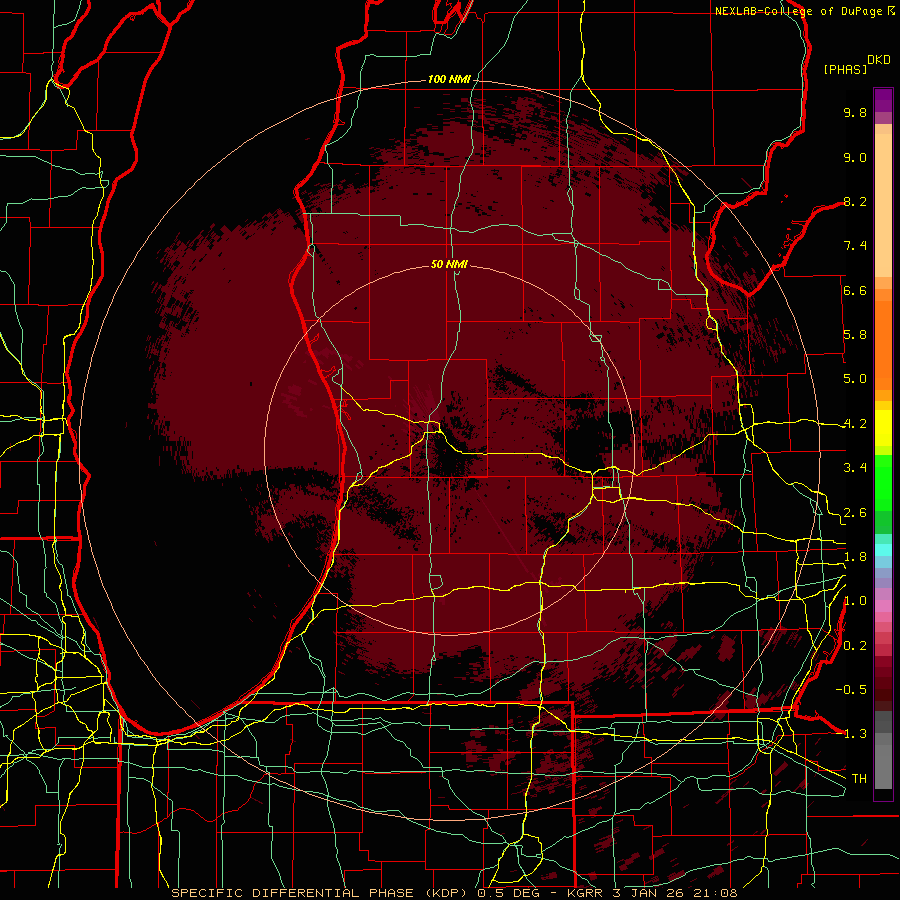Select the 1.0 scale value
Screen dimensions: 900x900
coord(855,601)
